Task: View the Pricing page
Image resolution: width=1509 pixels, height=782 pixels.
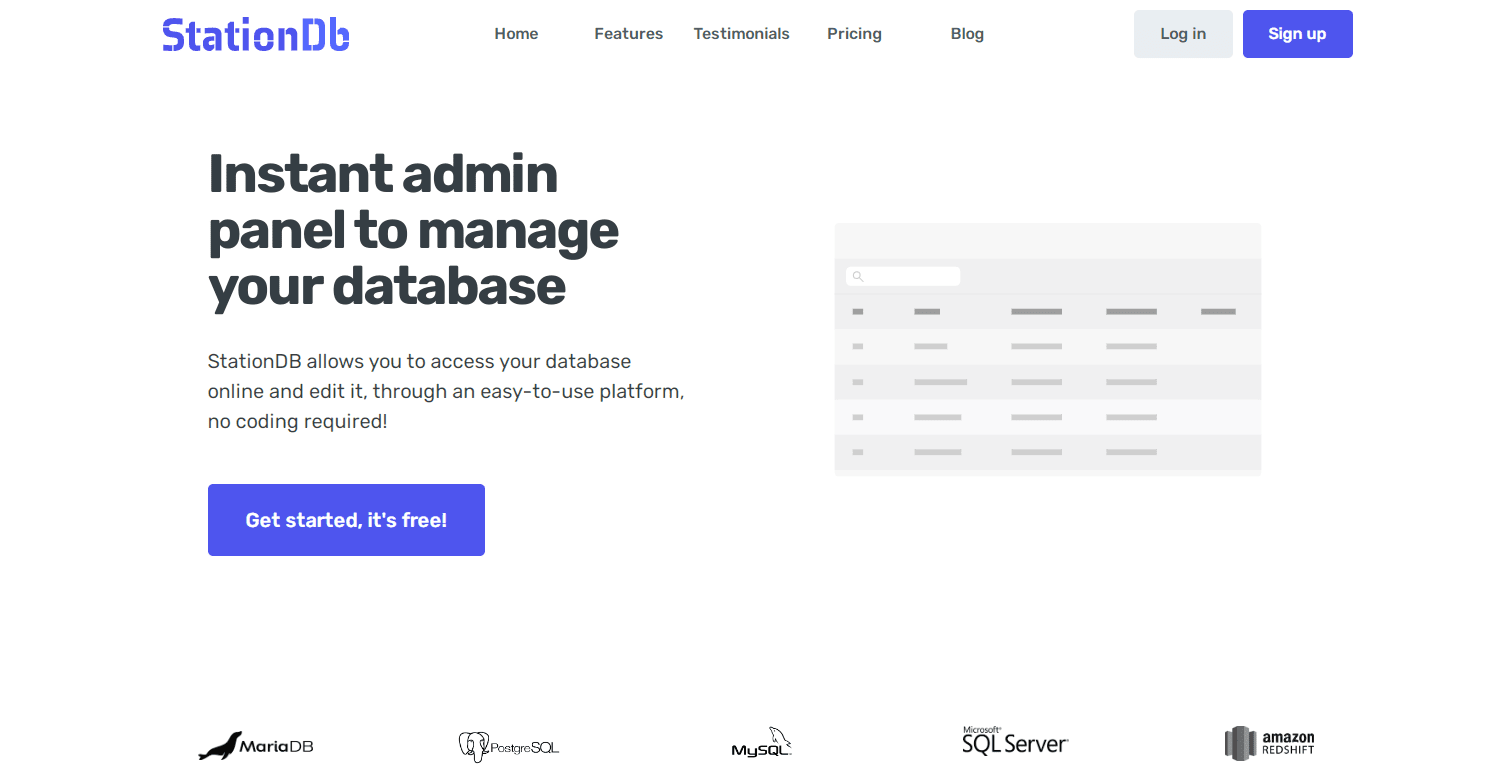Action: tap(854, 33)
